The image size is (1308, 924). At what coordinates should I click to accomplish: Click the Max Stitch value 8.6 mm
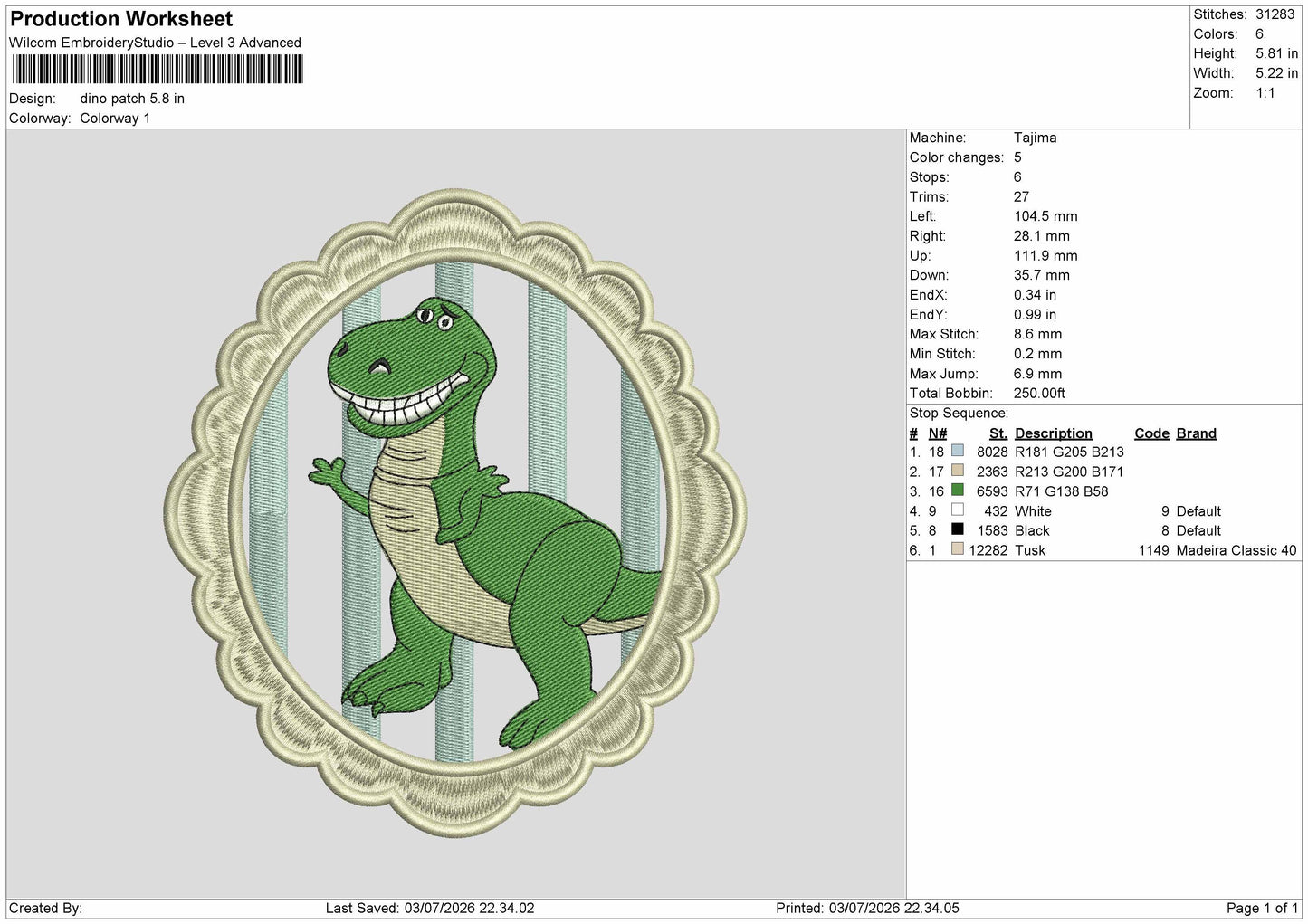click(x=1038, y=334)
